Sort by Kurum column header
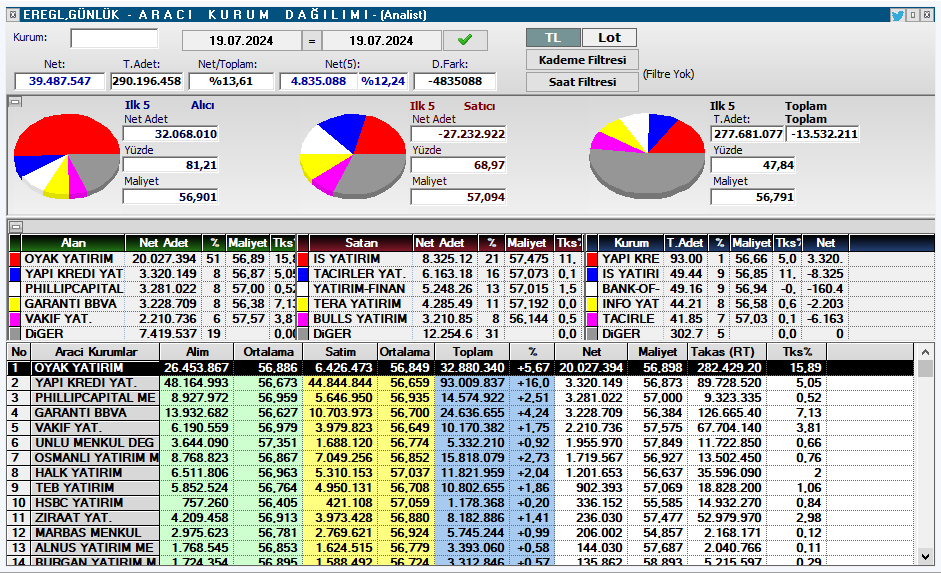The width and height of the screenshot is (941, 573). (631, 243)
